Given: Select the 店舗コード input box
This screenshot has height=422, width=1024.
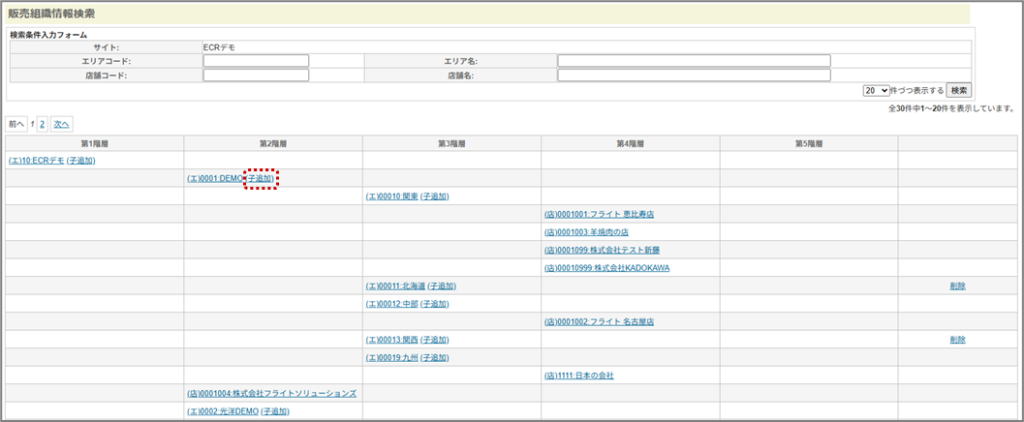Looking at the screenshot, I should click(x=256, y=75).
